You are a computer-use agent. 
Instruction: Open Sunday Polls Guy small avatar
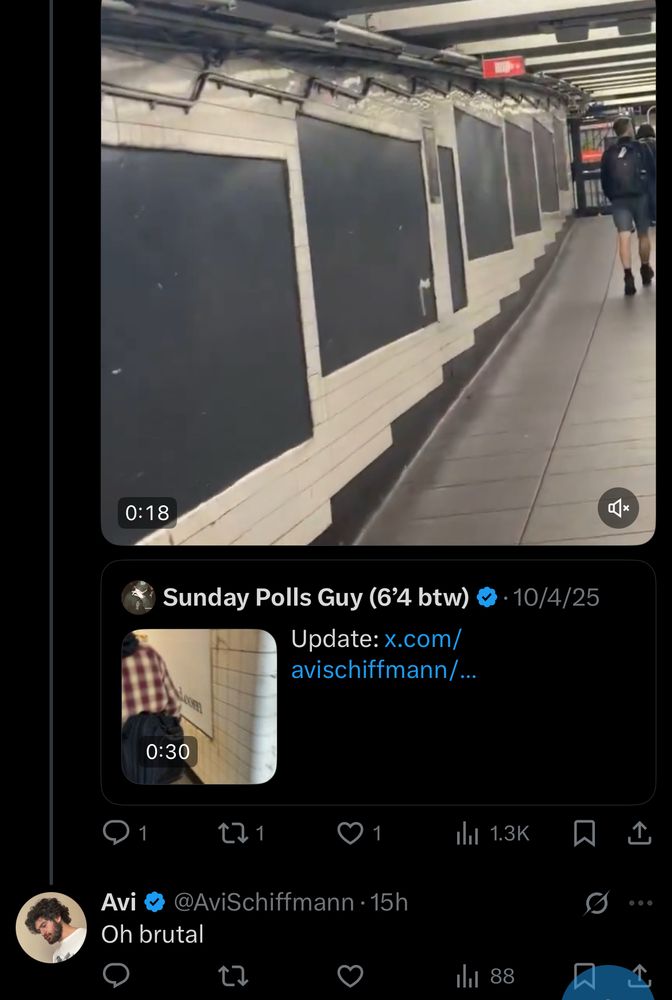[138, 598]
